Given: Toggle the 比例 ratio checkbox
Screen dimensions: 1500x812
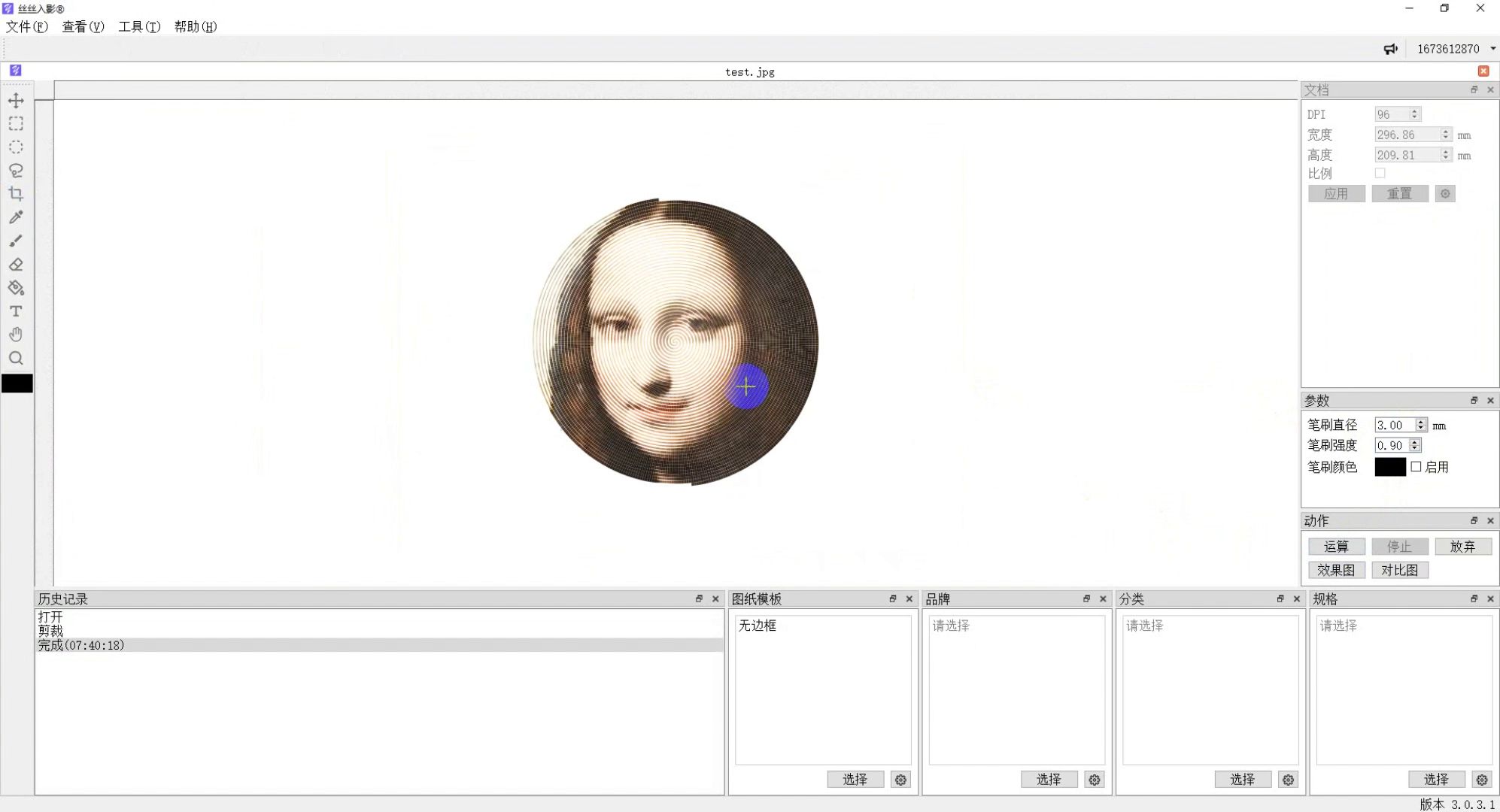Looking at the screenshot, I should tap(1380, 173).
